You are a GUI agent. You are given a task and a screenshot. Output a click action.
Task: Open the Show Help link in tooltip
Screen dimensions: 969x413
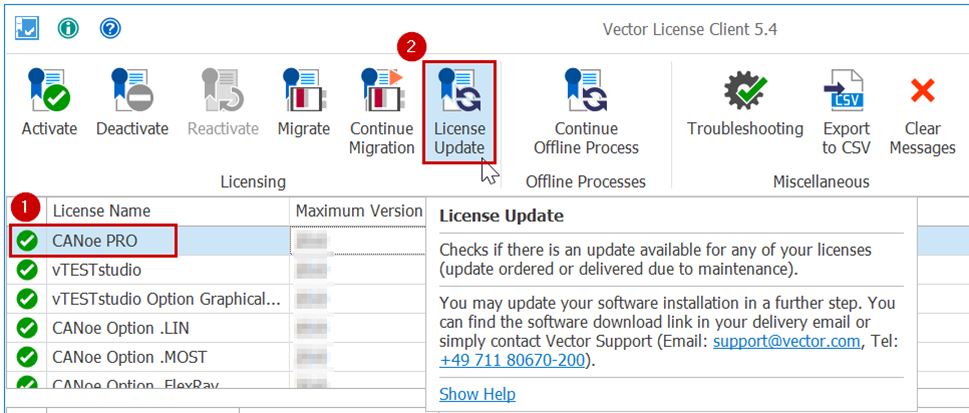click(x=477, y=394)
